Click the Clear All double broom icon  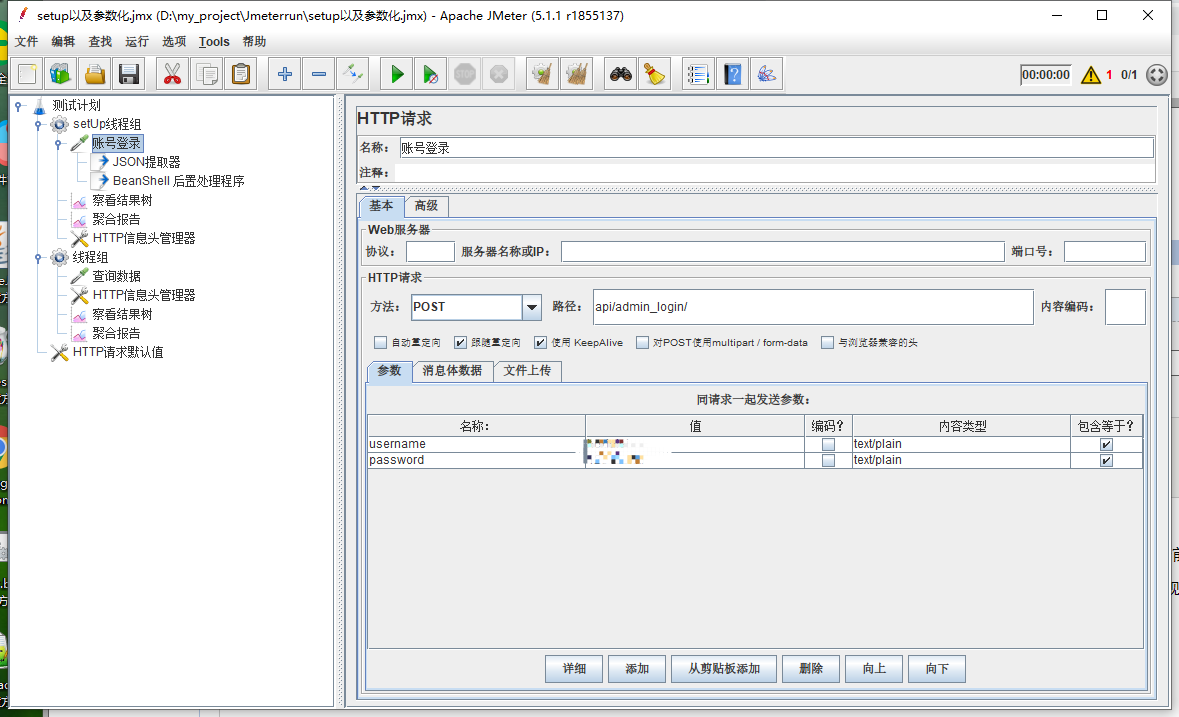click(577, 74)
